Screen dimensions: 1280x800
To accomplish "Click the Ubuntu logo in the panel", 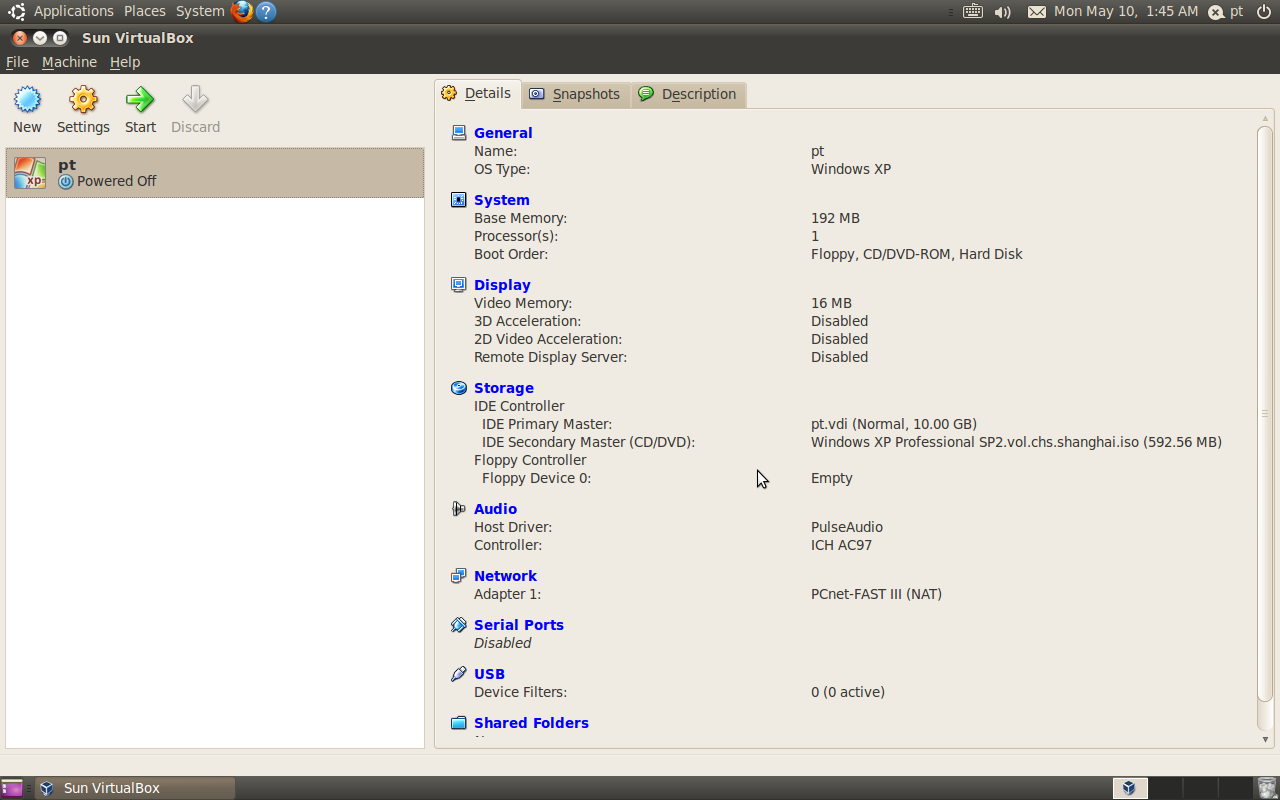I will pyautogui.click(x=16, y=11).
